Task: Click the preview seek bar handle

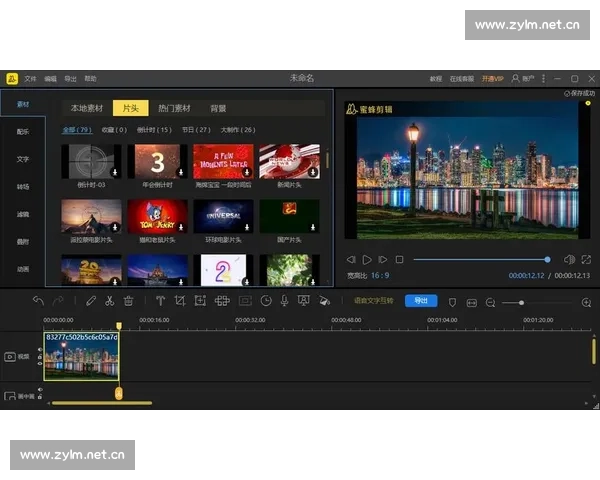Action: click(548, 260)
